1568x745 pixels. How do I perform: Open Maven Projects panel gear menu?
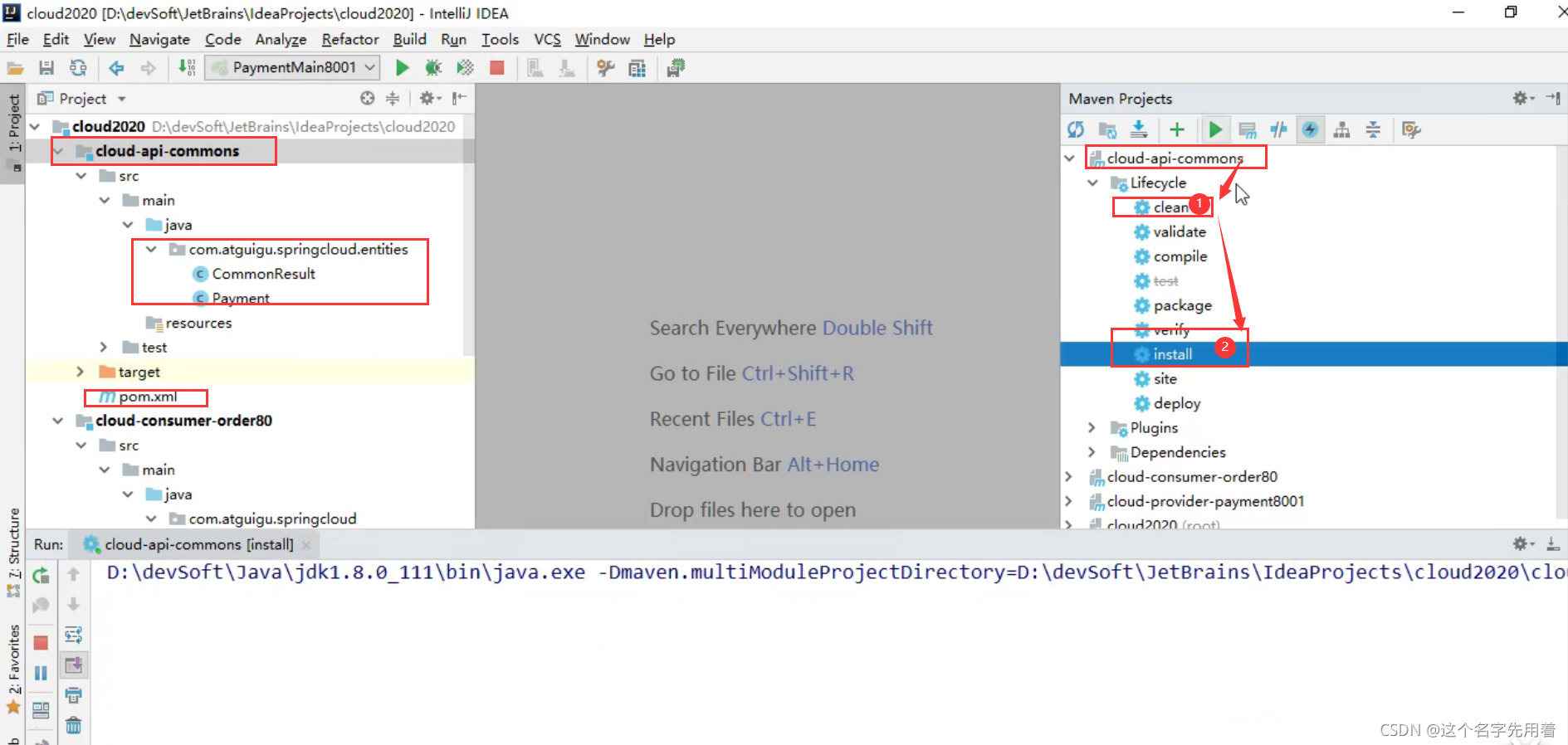(1523, 98)
